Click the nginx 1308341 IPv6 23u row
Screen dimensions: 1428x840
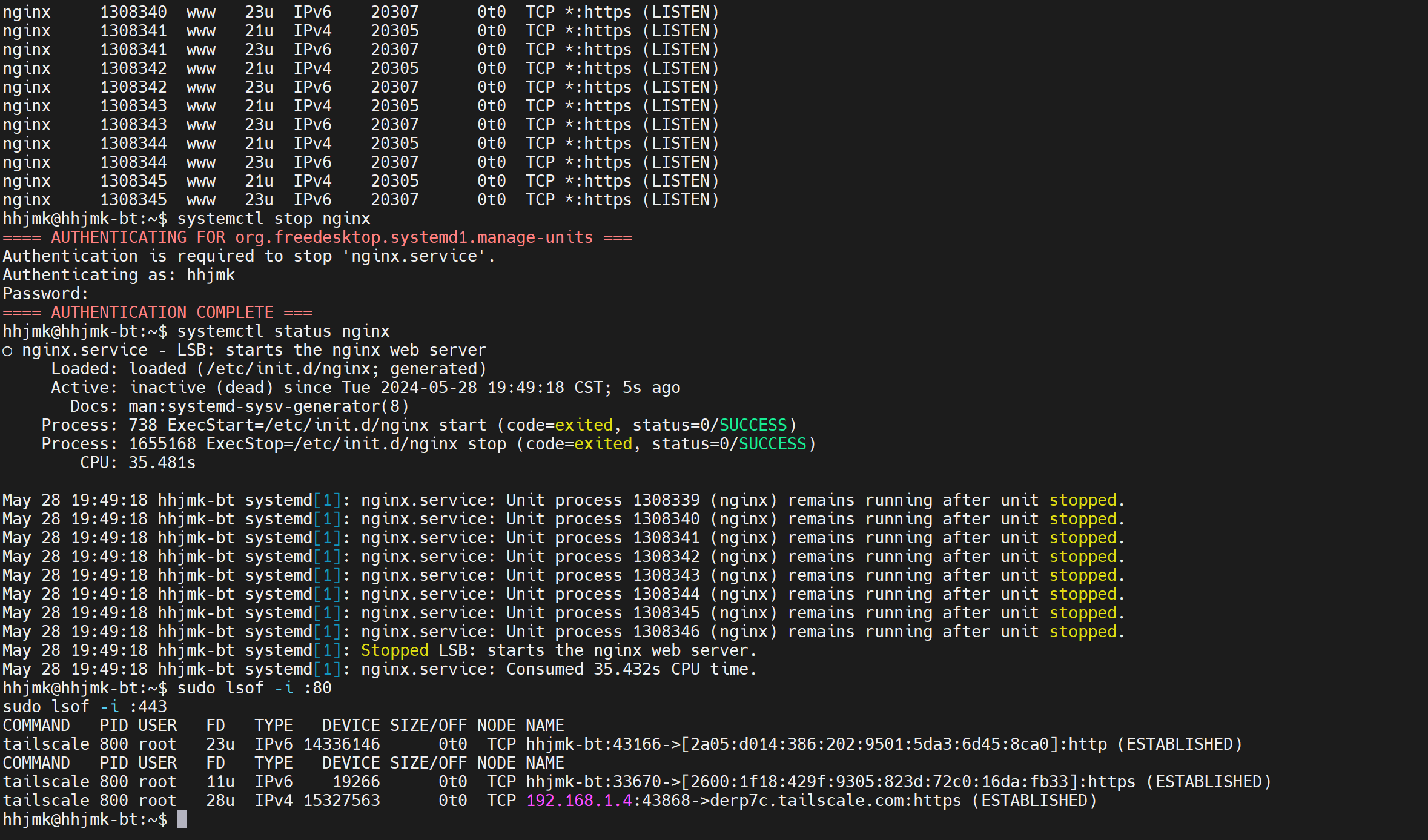click(x=361, y=50)
